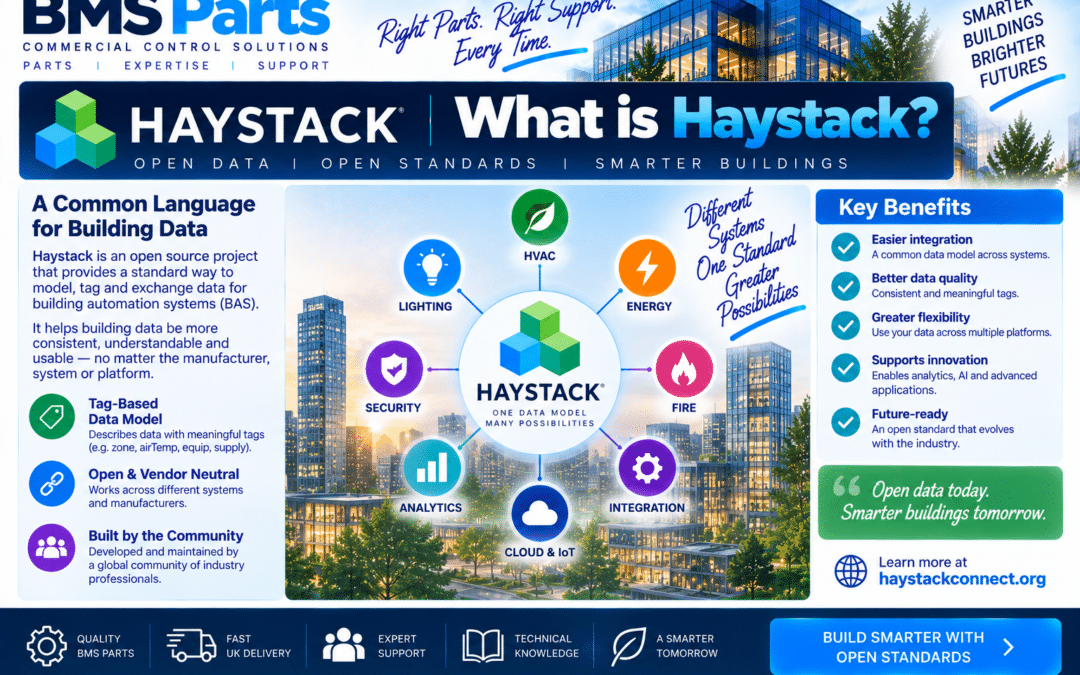Click the HVAC leaf icon
1080x675 pixels.
(x=539, y=217)
